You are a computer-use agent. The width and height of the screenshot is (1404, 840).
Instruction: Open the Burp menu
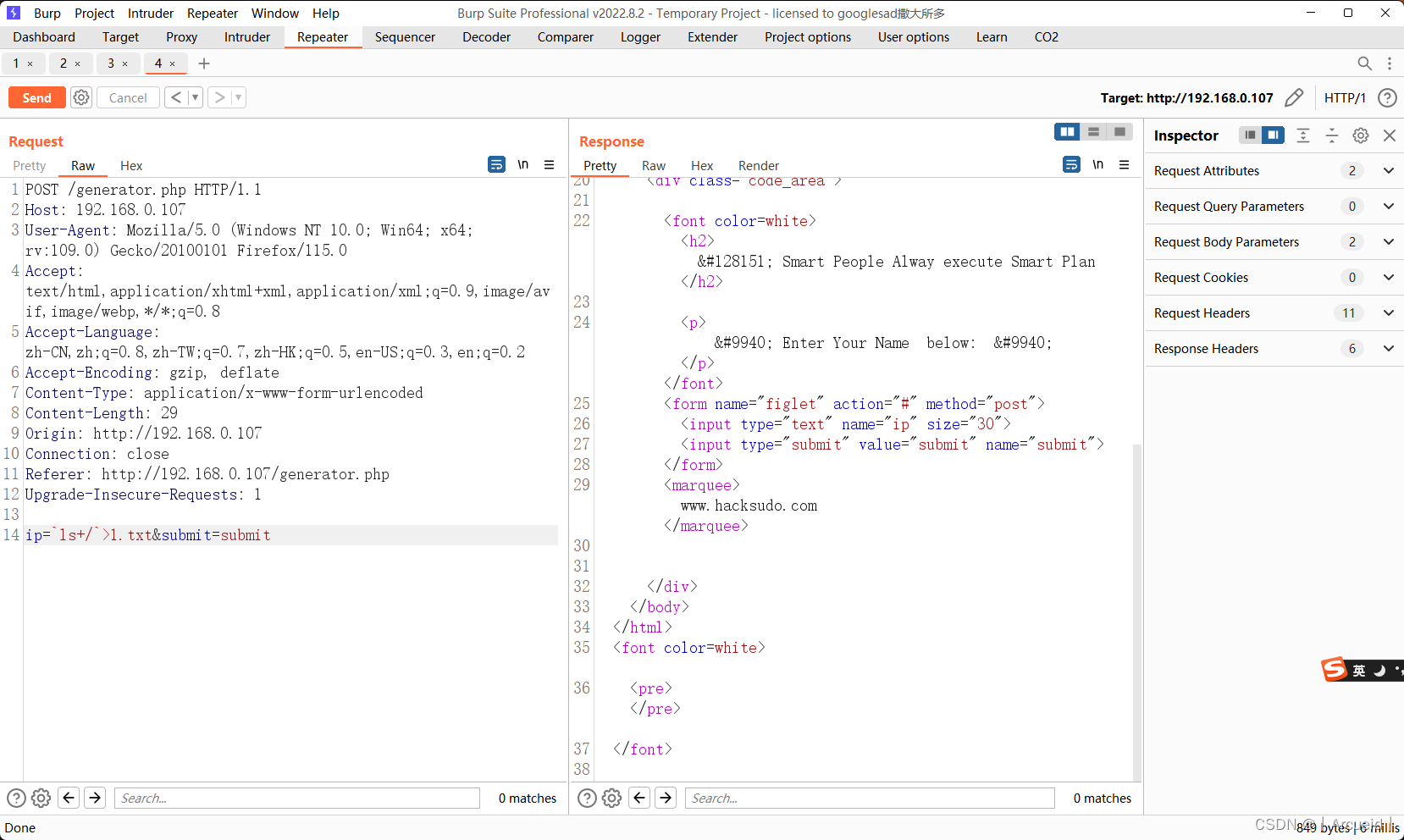[47, 14]
